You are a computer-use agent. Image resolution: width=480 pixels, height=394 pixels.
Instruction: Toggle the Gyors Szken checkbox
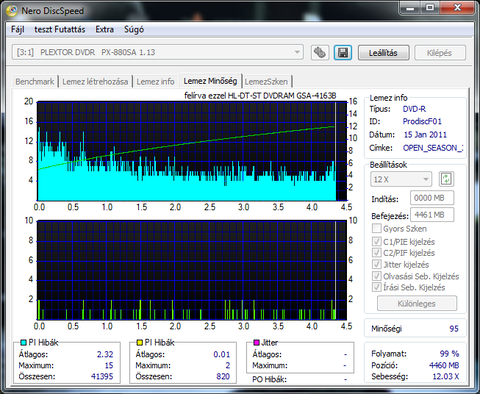click(x=377, y=228)
